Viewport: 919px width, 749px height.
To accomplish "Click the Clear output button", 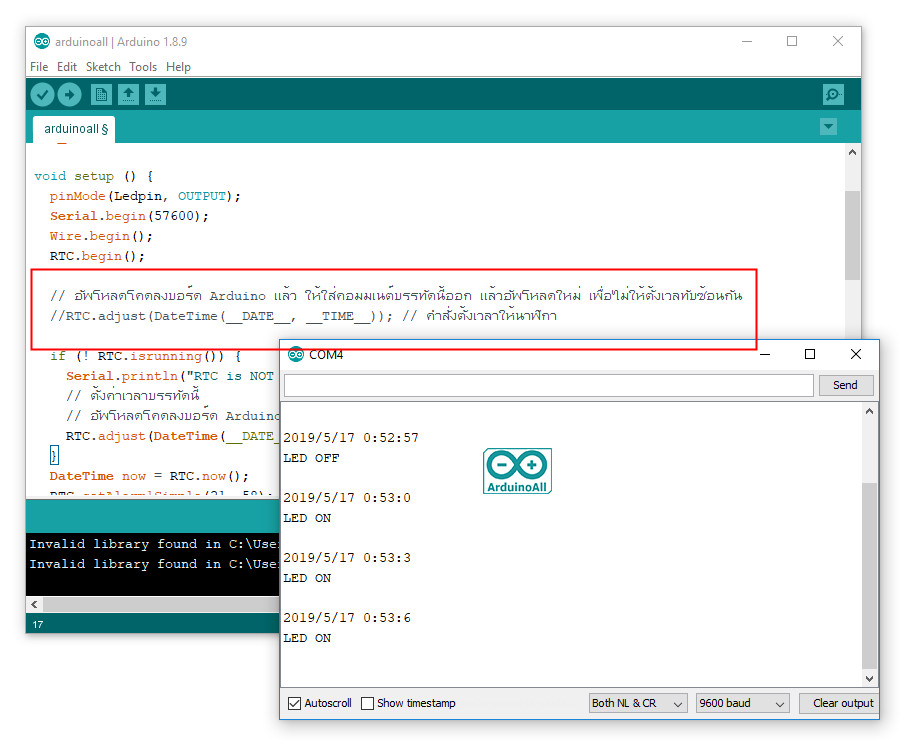I will tap(839, 703).
